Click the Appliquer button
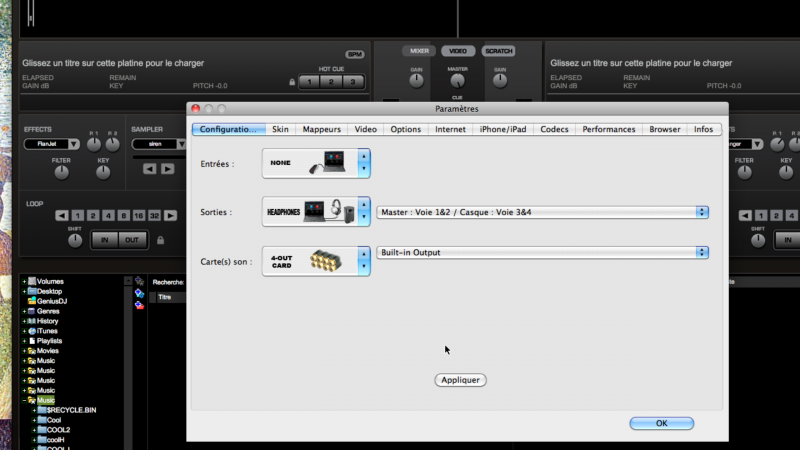 [x=460, y=380]
